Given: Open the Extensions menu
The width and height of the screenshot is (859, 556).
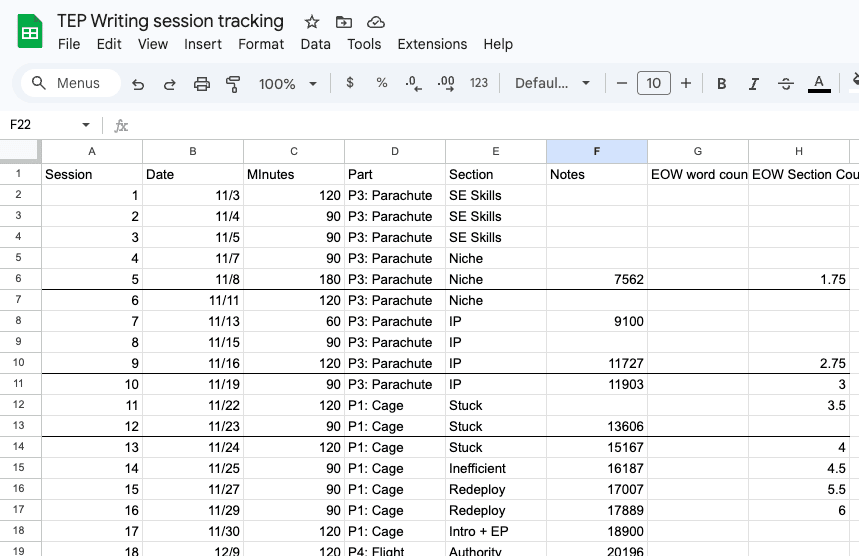Looking at the screenshot, I should coord(432,44).
